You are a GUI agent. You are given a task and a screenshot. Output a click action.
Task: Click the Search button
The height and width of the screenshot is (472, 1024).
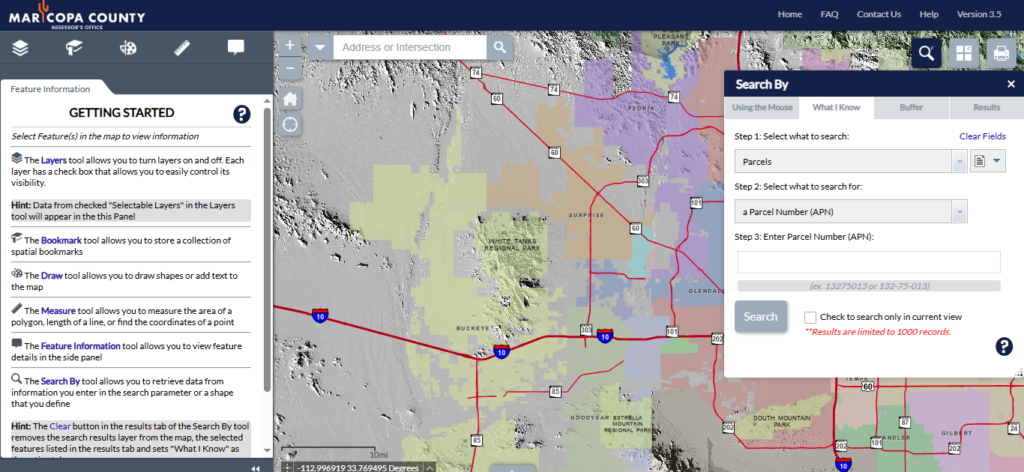tap(760, 317)
